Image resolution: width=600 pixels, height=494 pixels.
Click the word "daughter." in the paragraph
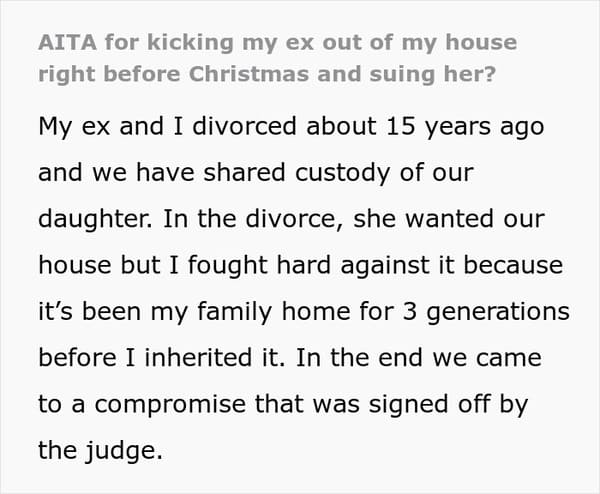click(x=95, y=219)
